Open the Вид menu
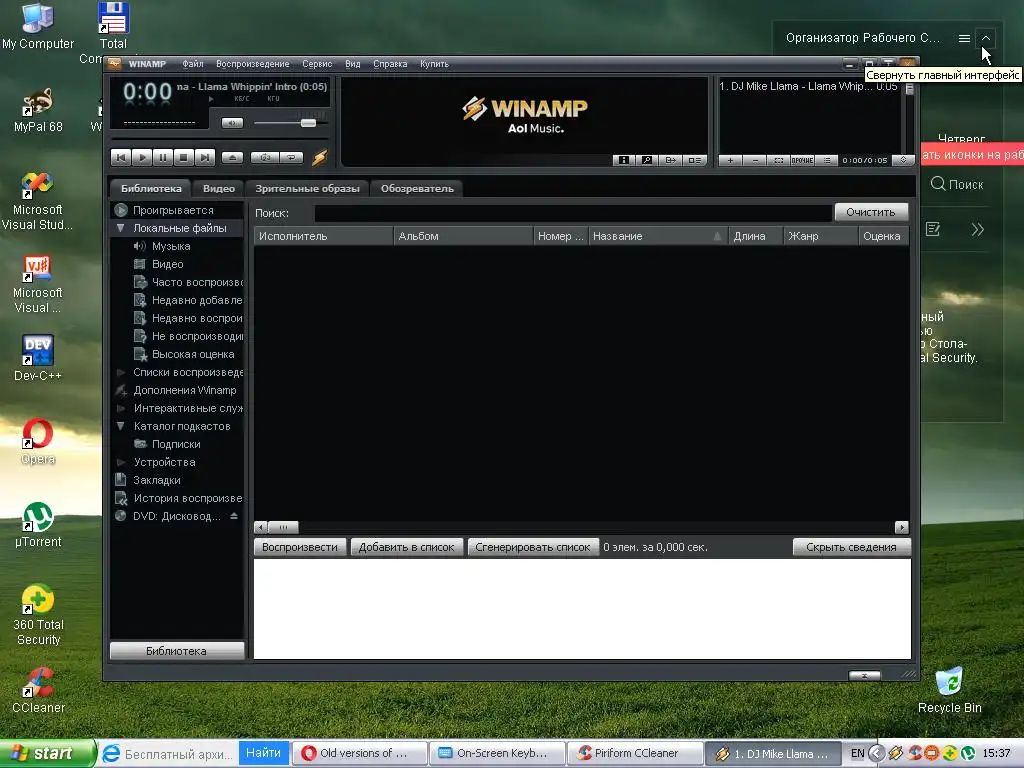 tap(353, 64)
